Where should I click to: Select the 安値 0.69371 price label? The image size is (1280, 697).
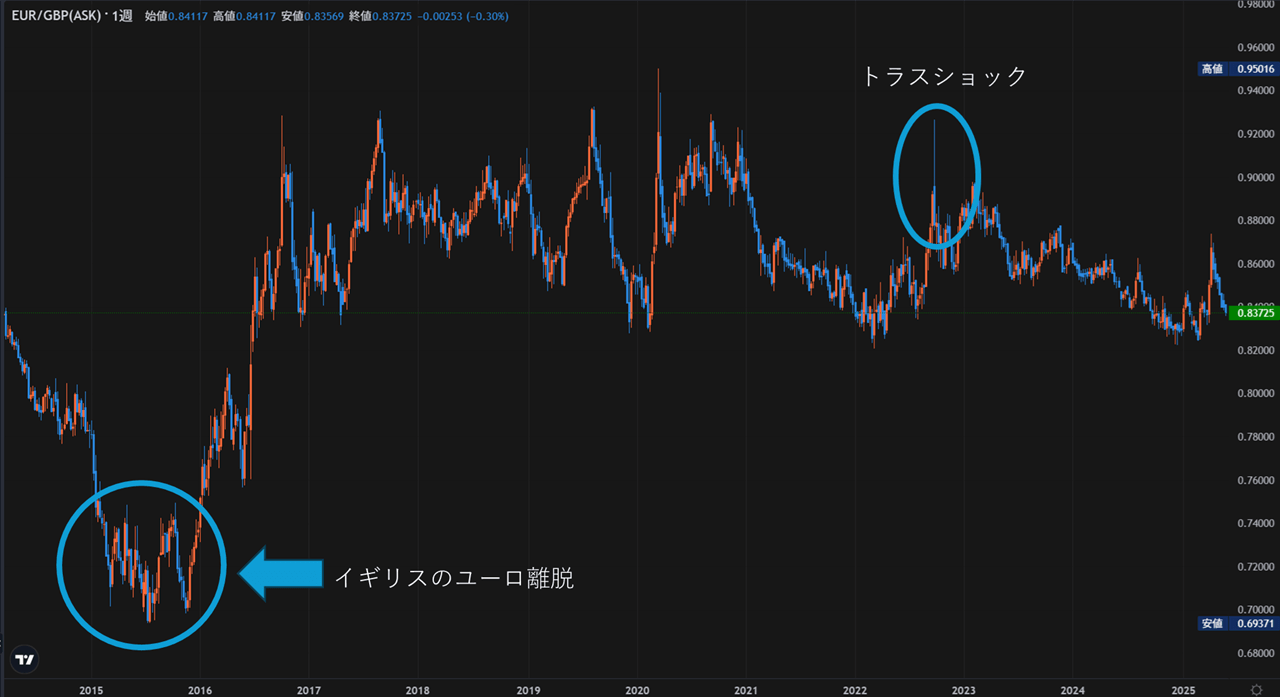pos(1238,624)
